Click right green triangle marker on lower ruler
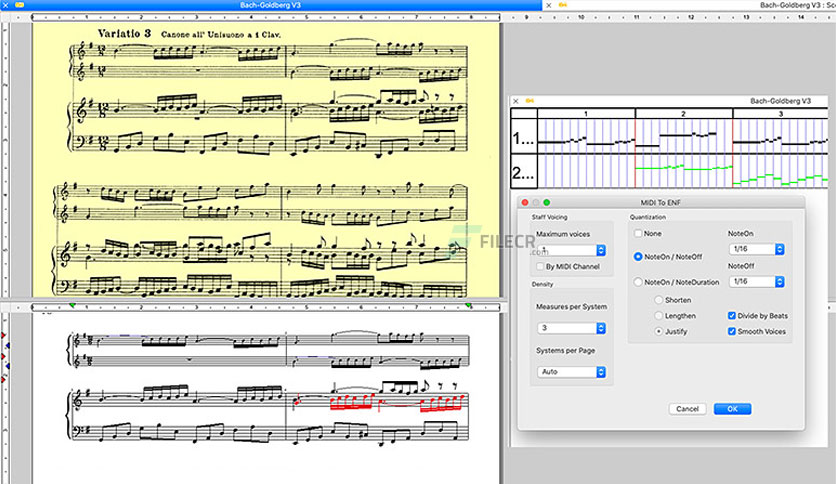Image resolution: width=836 pixels, height=484 pixels. (469, 305)
